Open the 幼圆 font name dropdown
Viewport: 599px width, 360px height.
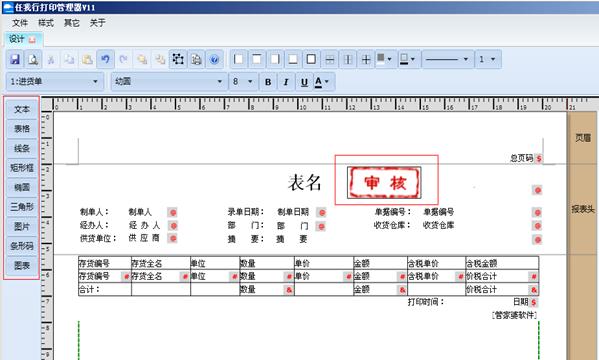click(168, 81)
